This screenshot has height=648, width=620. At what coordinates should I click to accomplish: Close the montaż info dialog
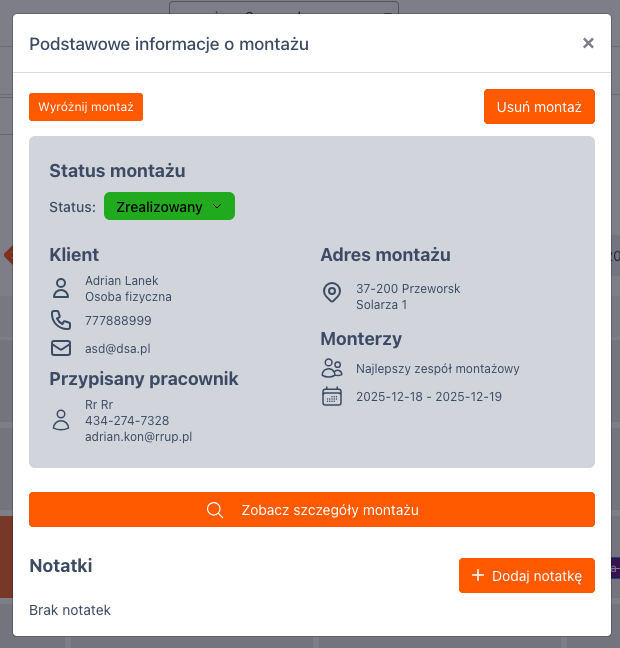coord(588,43)
